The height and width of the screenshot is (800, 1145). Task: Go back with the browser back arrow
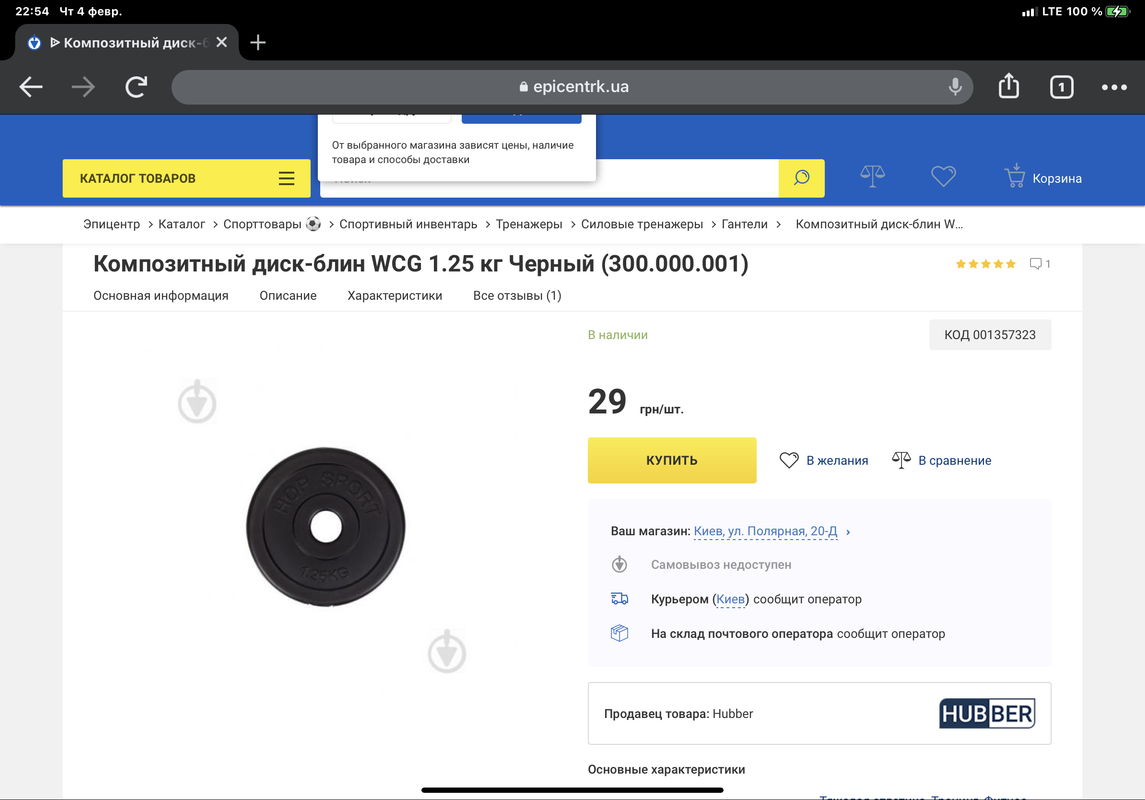click(31, 87)
